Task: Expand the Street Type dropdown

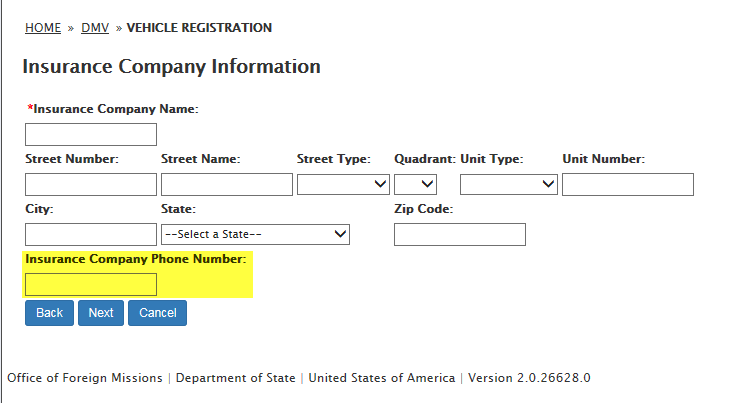Action: point(343,184)
